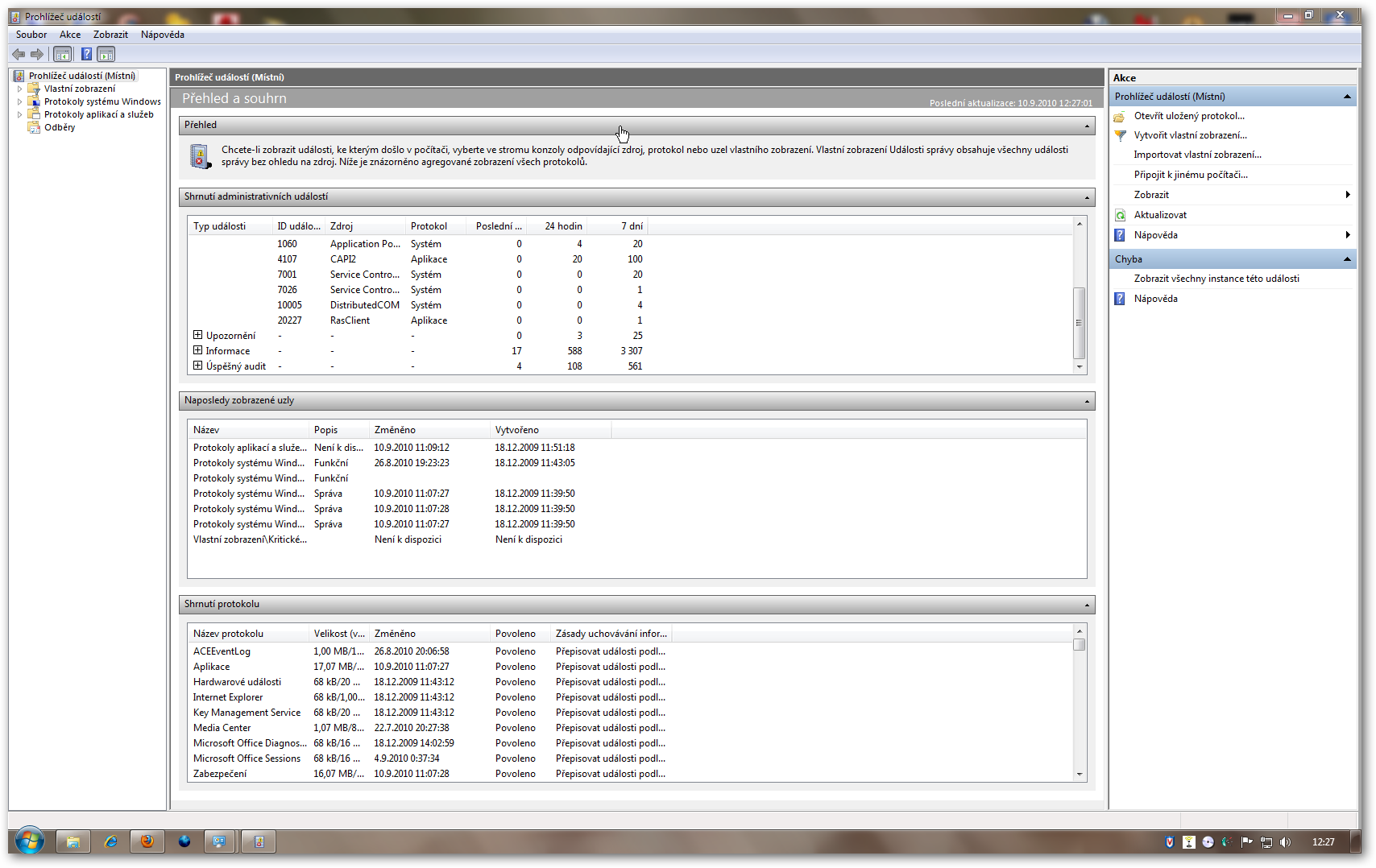1376x868 pixels.
Task: Click scroll-down arrow in Shrnutí protokolu list
Action: 1080,775
